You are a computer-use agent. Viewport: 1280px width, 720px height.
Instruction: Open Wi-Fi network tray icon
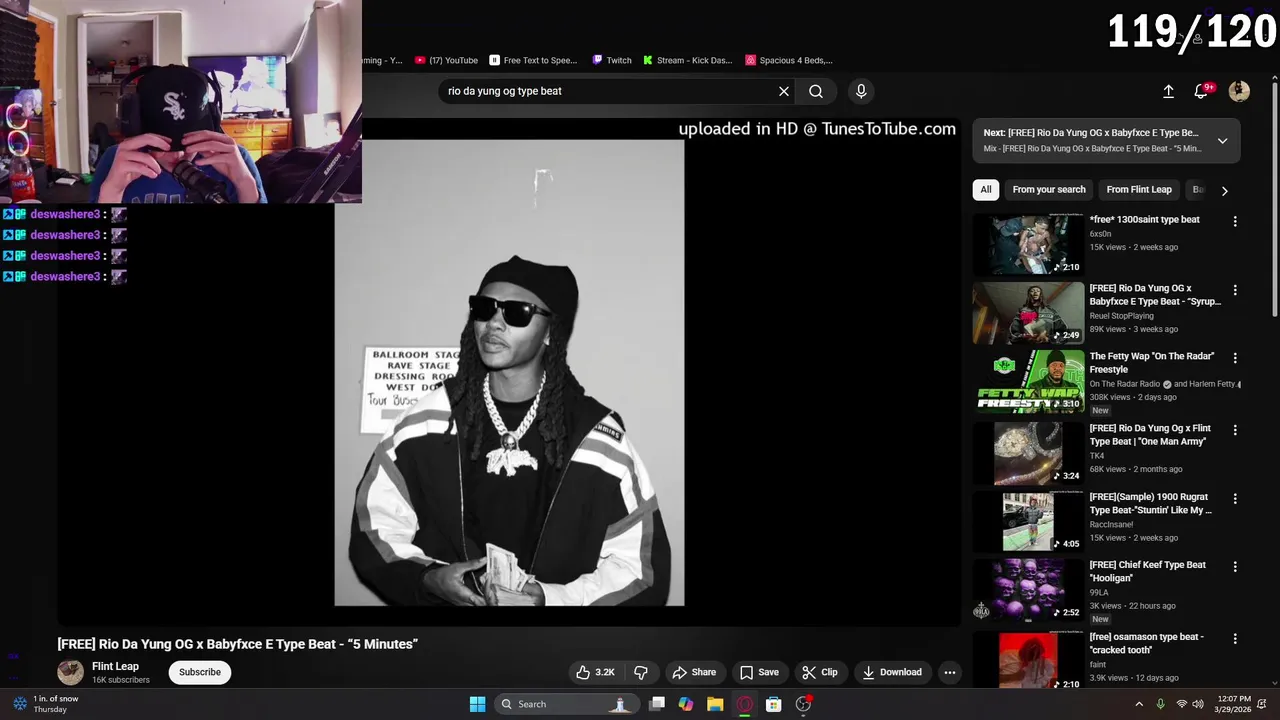(1182, 704)
